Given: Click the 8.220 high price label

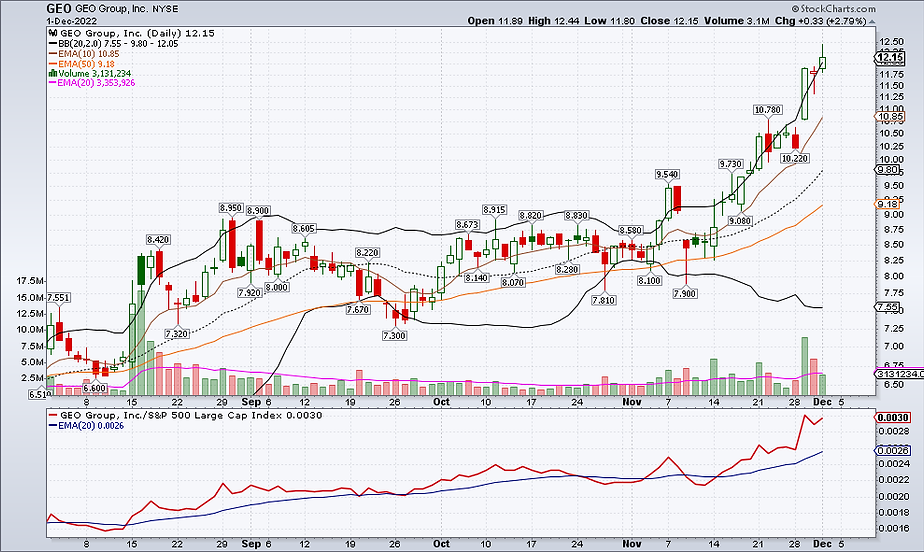Looking at the screenshot, I should click(x=367, y=253).
